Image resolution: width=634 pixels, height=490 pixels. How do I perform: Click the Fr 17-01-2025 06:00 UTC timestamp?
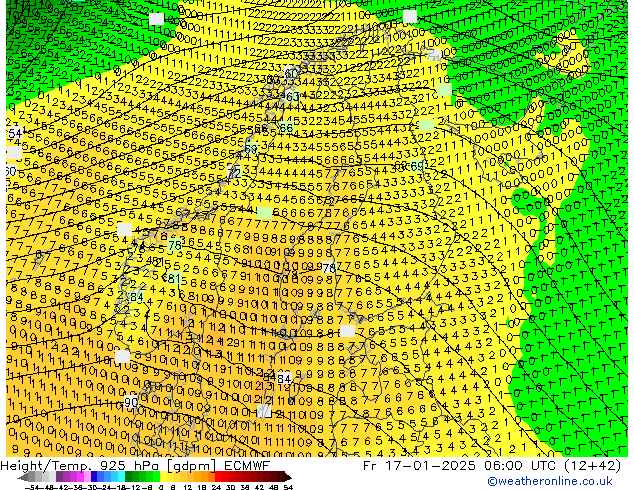click(x=459, y=466)
